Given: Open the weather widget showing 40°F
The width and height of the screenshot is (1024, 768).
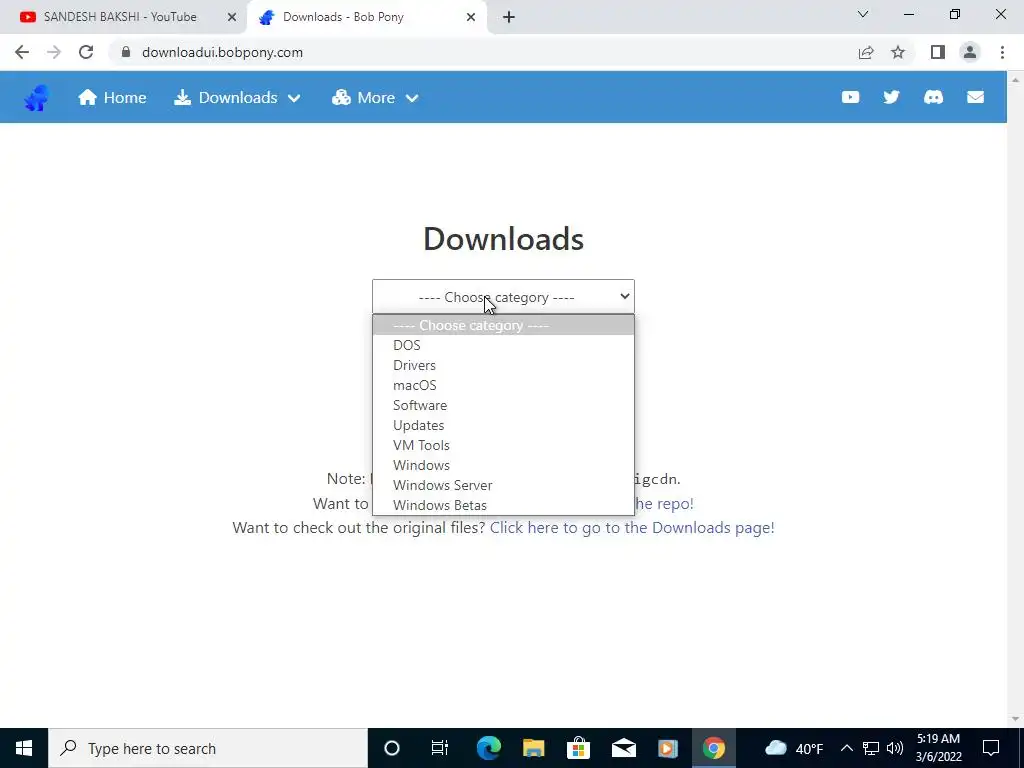Looking at the screenshot, I should 793,748.
